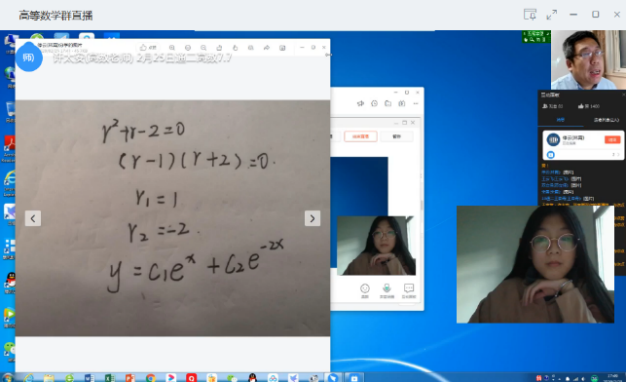Open the message bubble icon in chat window

point(409,288)
